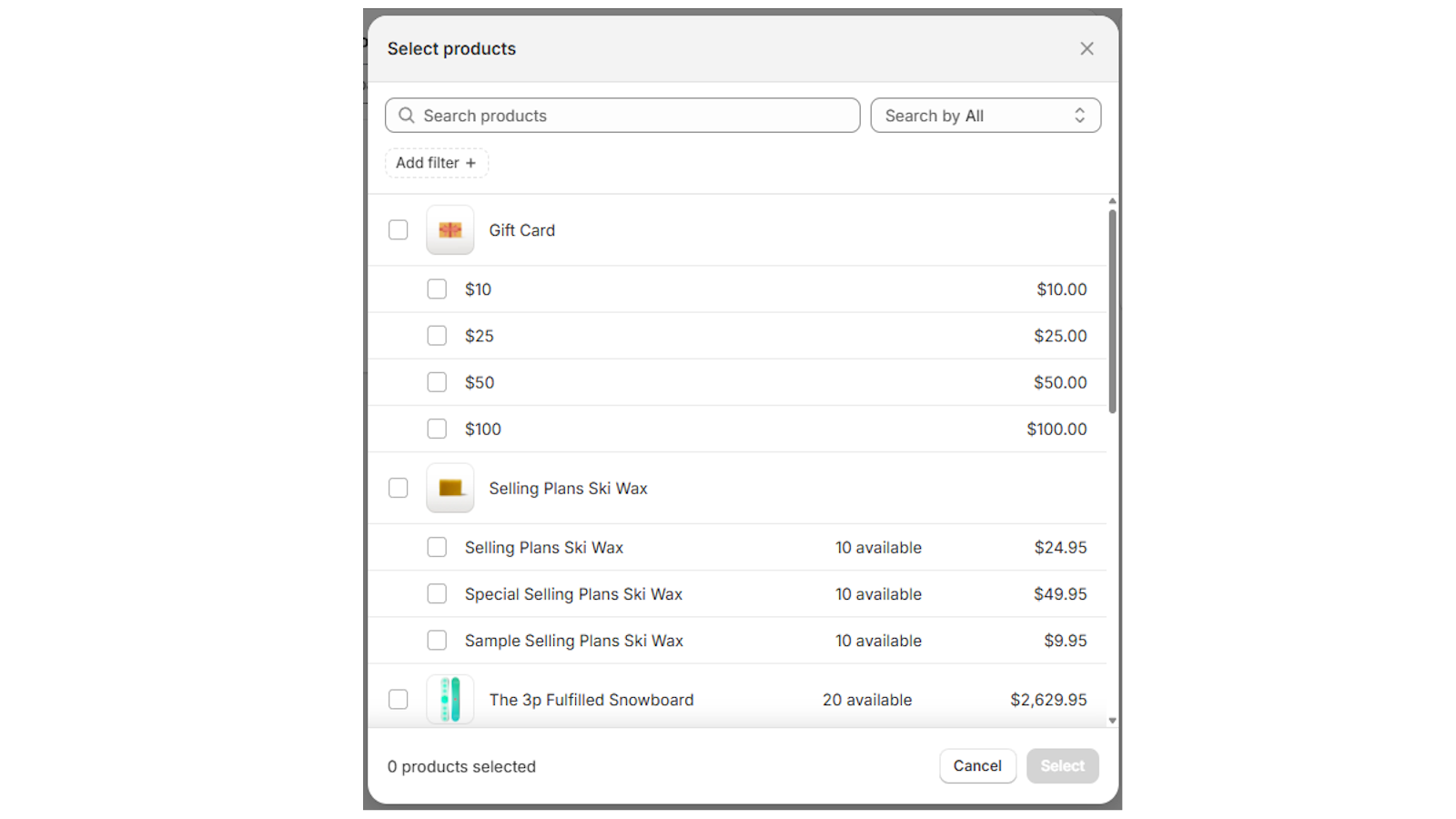The height and width of the screenshot is (819, 1456).
Task: Close the Select products dialog
Action: click(1087, 48)
